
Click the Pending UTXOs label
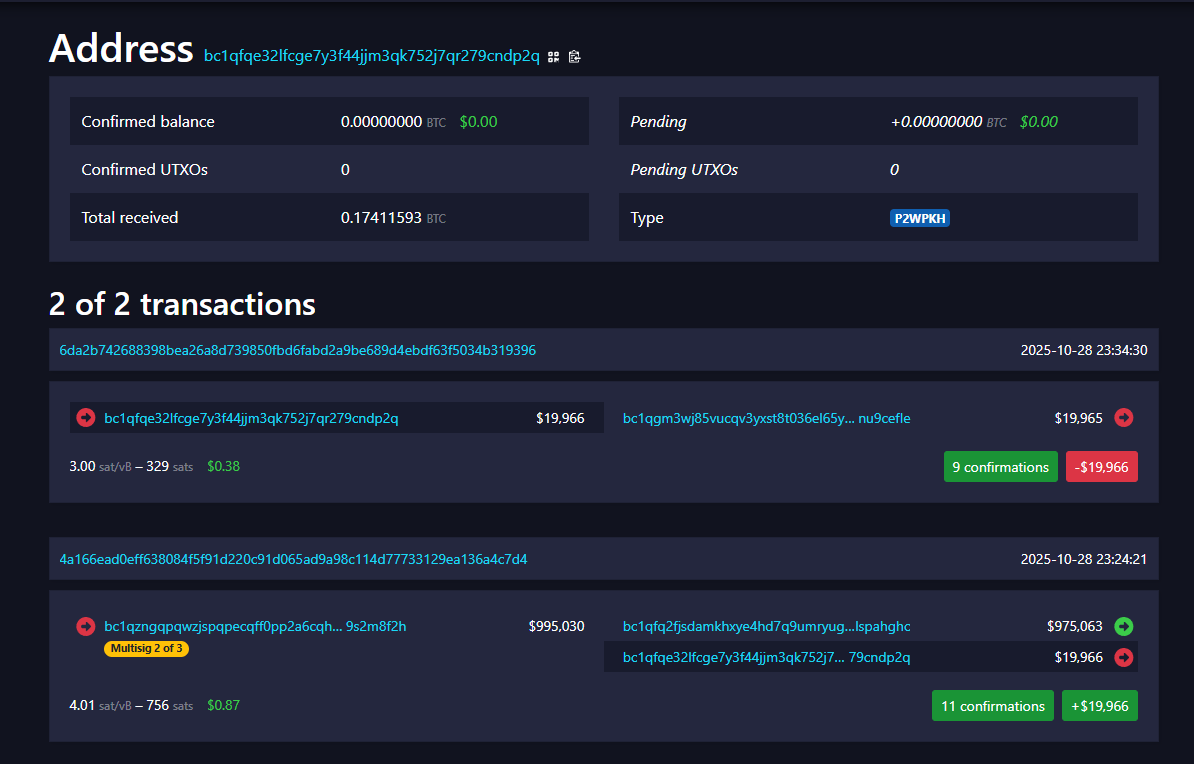pyautogui.click(x=684, y=170)
